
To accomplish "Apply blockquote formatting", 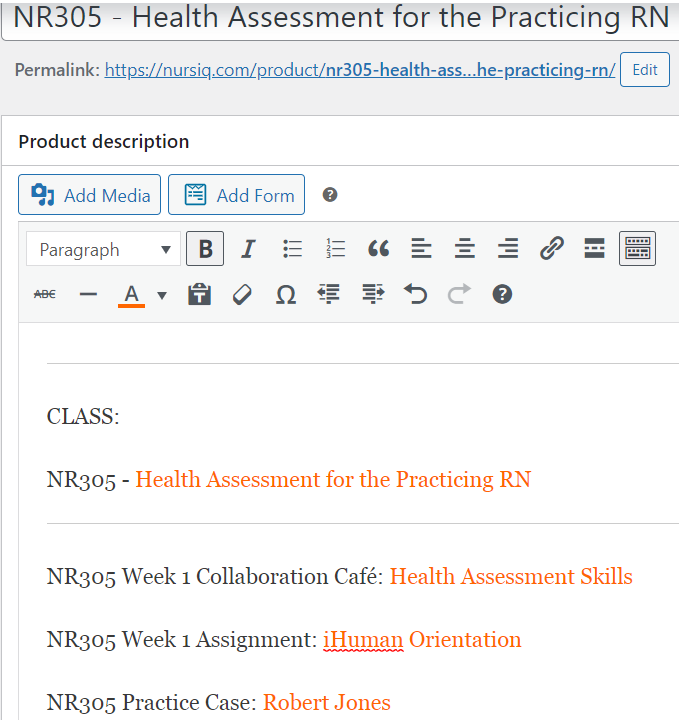I will pos(378,249).
